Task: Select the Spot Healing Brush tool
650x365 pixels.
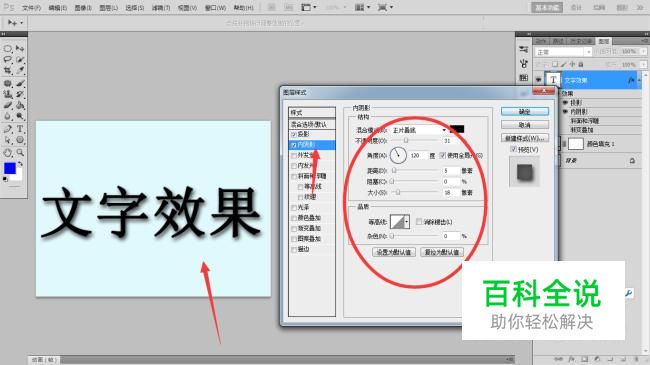Action: [x=8, y=83]
